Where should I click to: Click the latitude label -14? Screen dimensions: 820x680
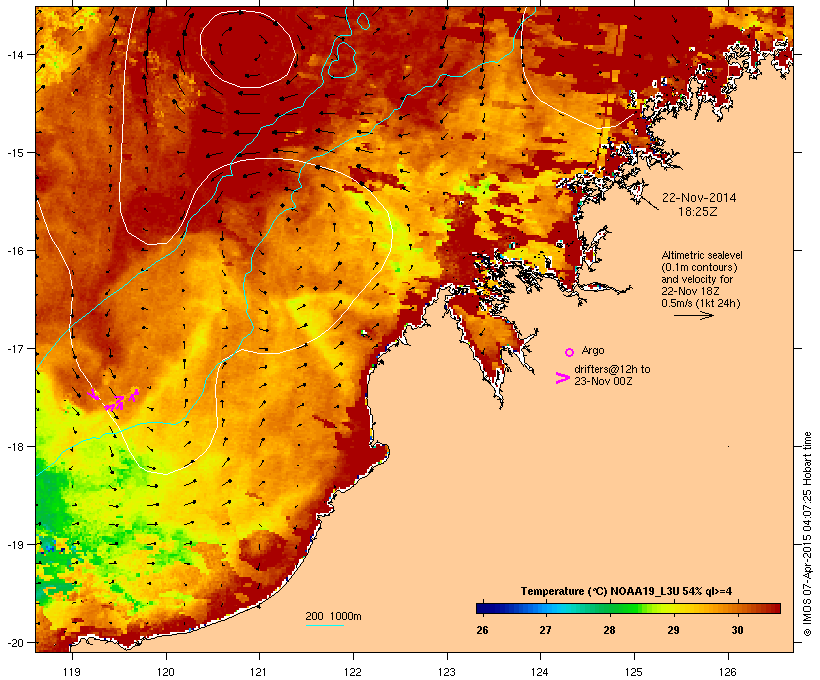(x=14, y=54)
